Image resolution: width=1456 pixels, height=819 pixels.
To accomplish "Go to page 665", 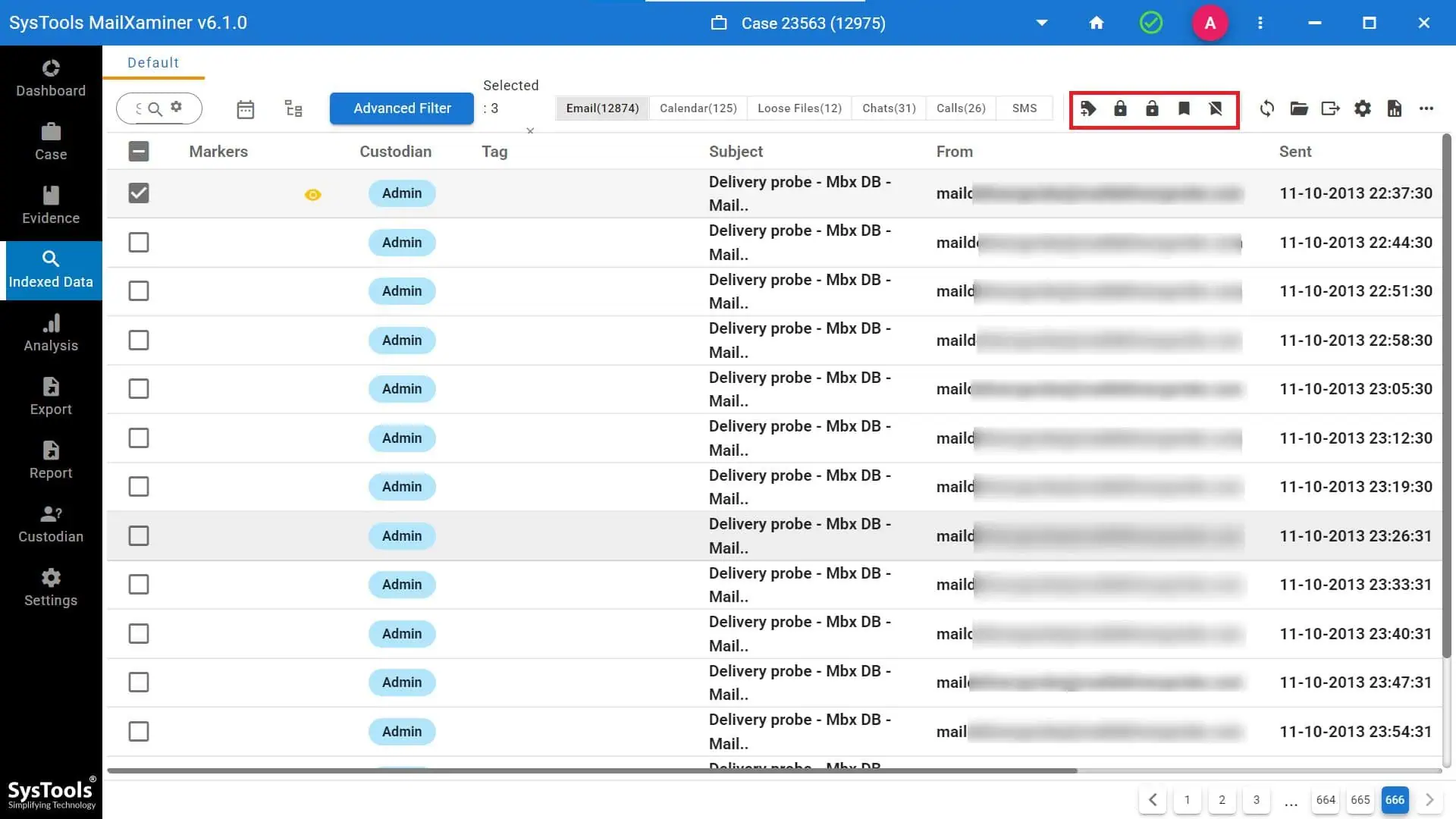I will pos(1360,799).
